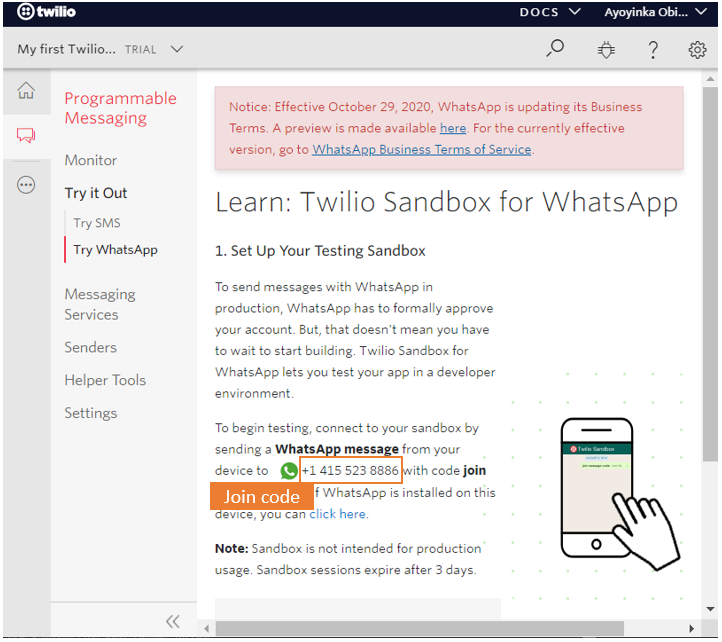Select Monitor in the sidebar

point(91,160)
